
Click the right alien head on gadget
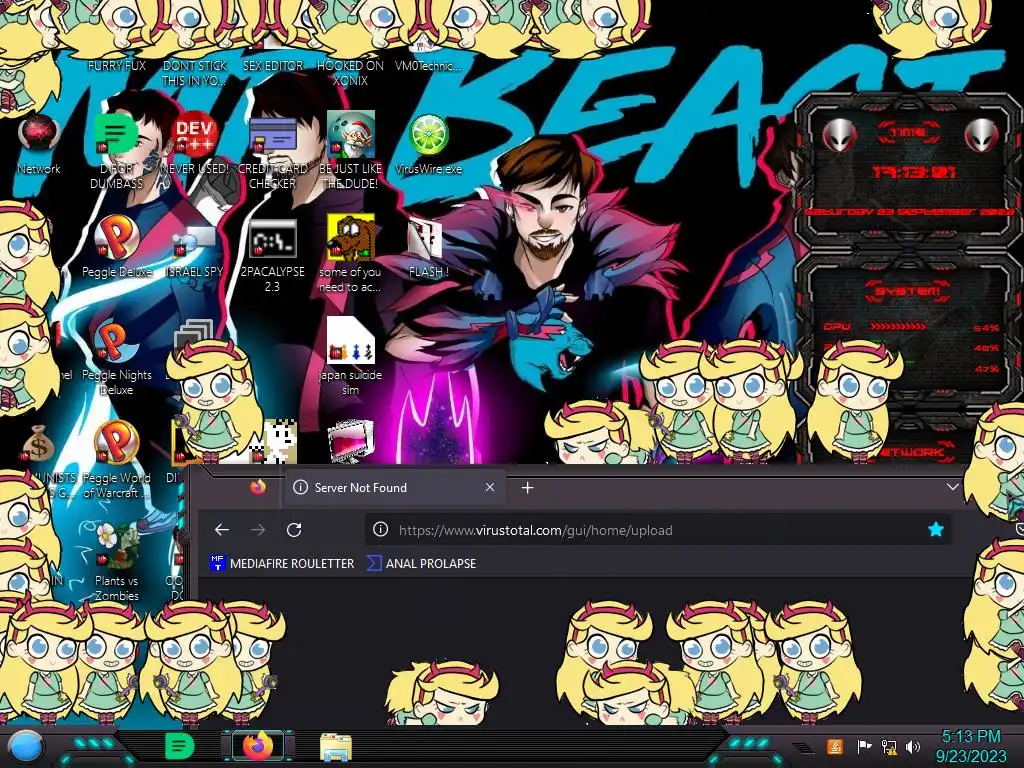[982, 135]
